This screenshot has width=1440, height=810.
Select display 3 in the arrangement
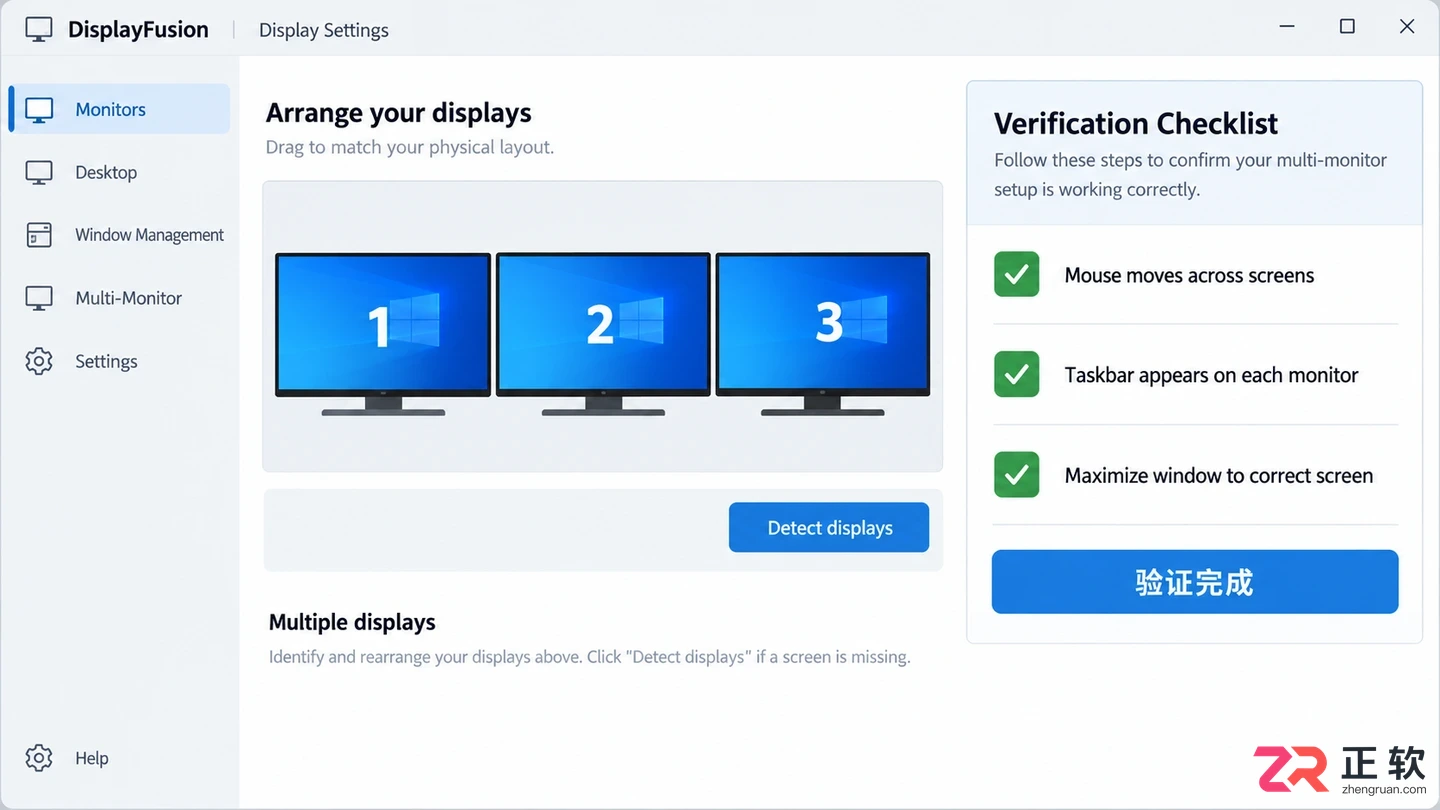823,334
